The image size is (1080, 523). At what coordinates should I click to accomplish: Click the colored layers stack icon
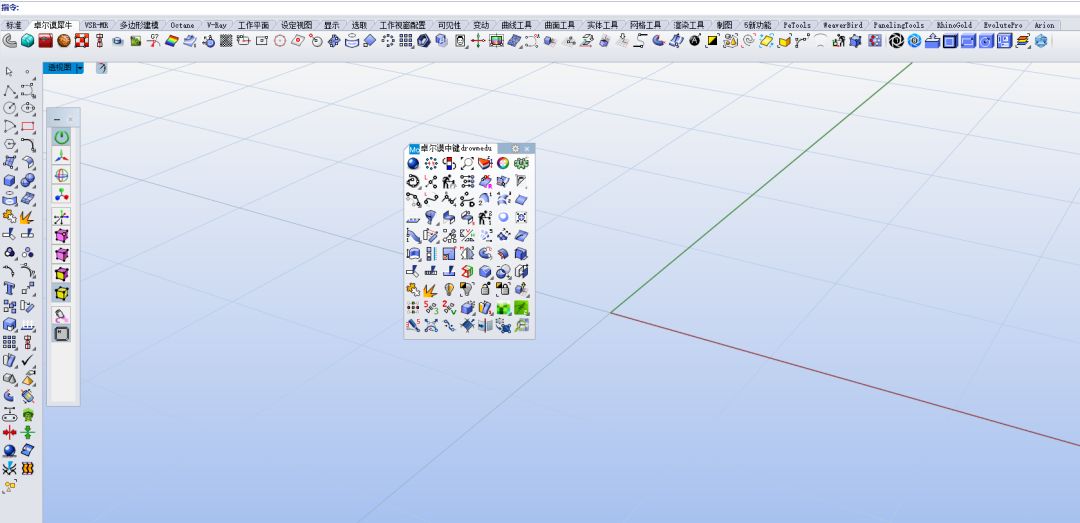point(1022,41)
